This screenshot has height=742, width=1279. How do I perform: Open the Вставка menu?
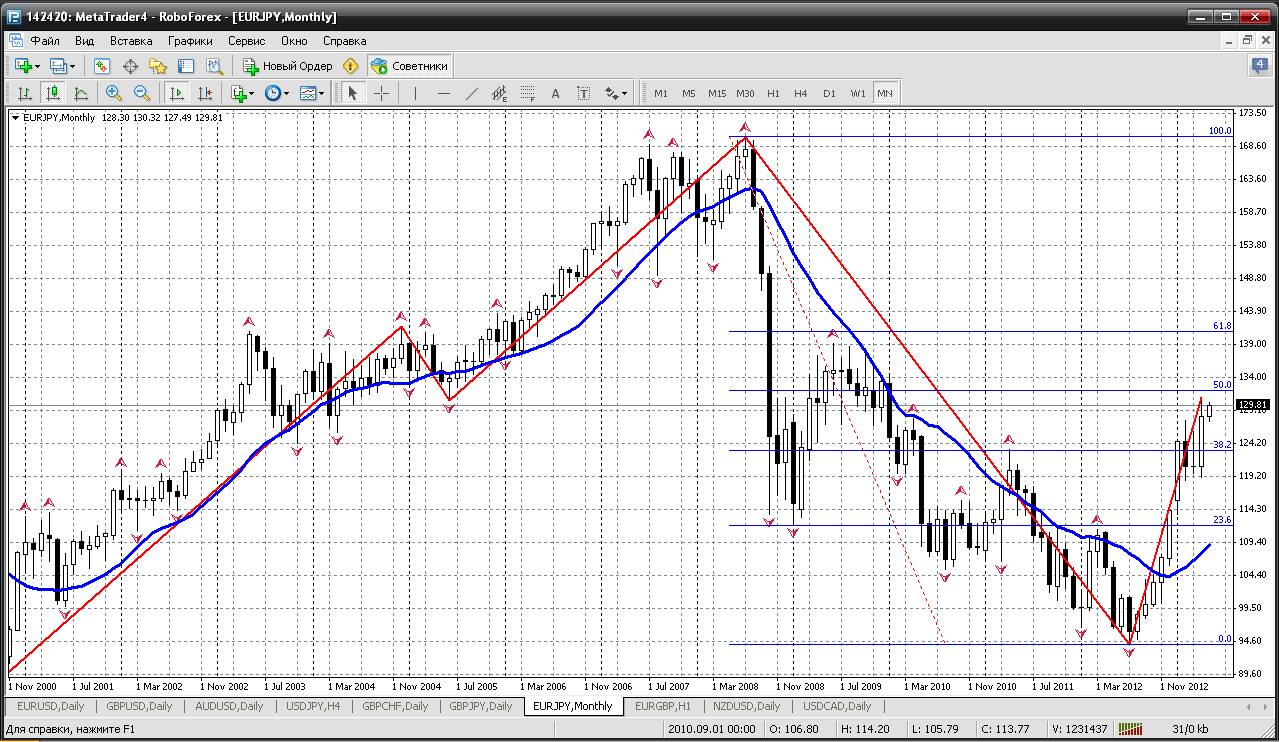(131, 41)
